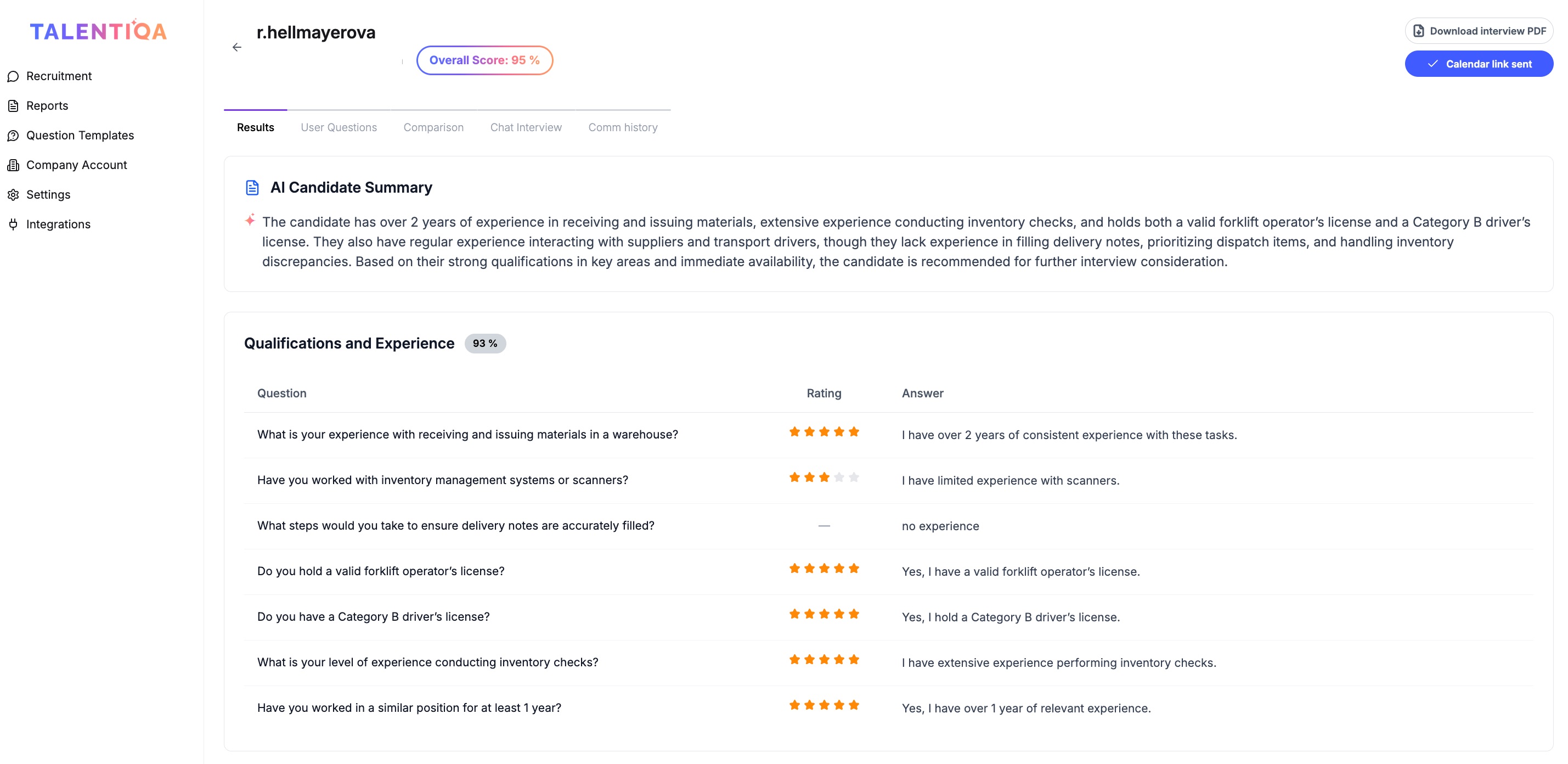Select the Results tab
The width and height of the screenshot is (1568, 764).
pos(255,127)
